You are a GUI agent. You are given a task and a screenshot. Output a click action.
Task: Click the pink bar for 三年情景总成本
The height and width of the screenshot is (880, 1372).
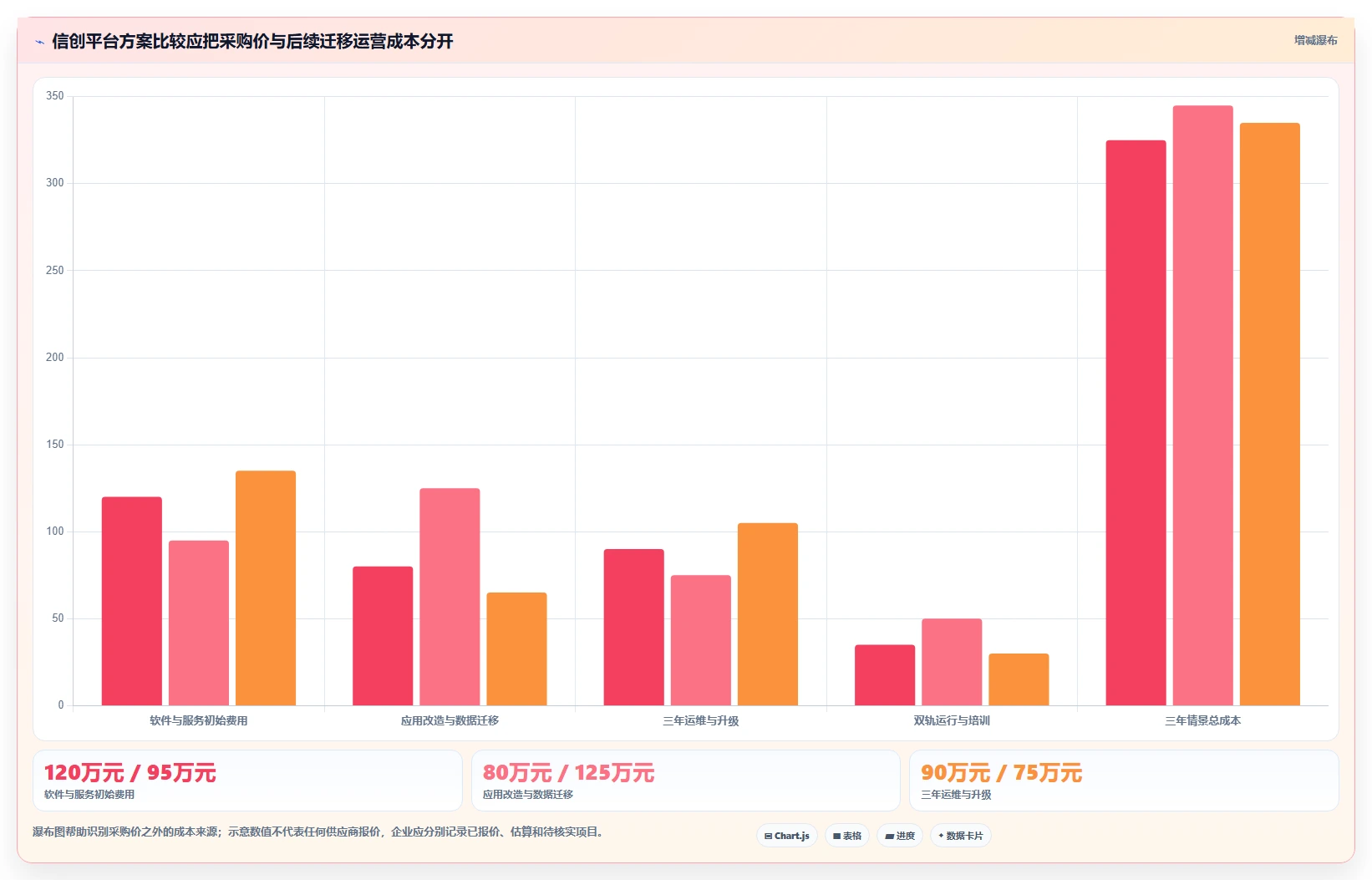coord(1203,405)
